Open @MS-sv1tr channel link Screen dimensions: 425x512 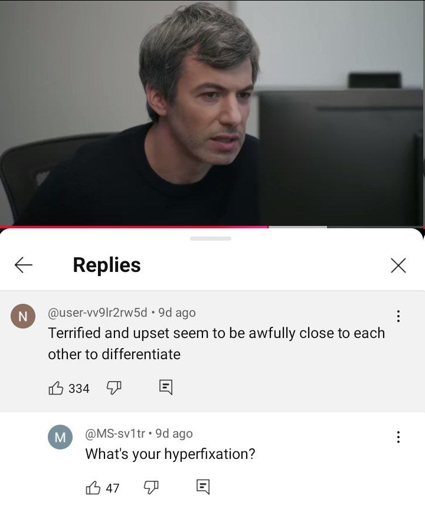(x=115, y=433)
